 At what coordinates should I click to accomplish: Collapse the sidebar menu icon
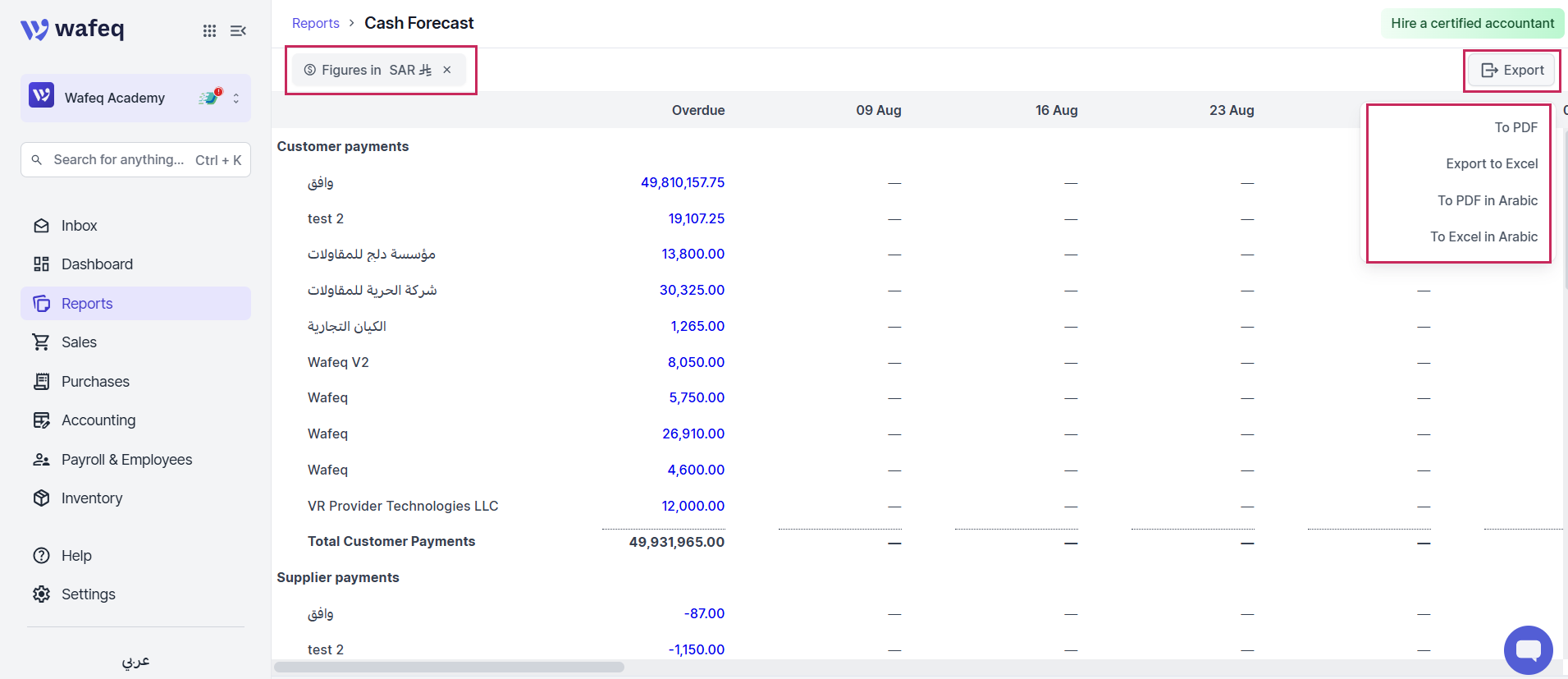point(238,30)
